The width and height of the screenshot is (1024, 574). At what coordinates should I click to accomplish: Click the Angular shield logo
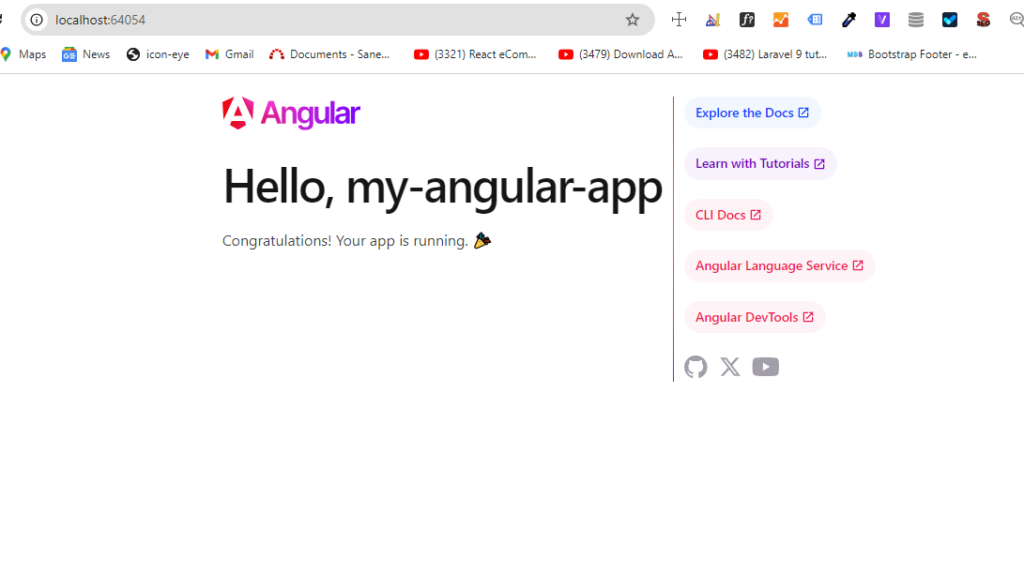pyautogui.click(x=238, y=113)
